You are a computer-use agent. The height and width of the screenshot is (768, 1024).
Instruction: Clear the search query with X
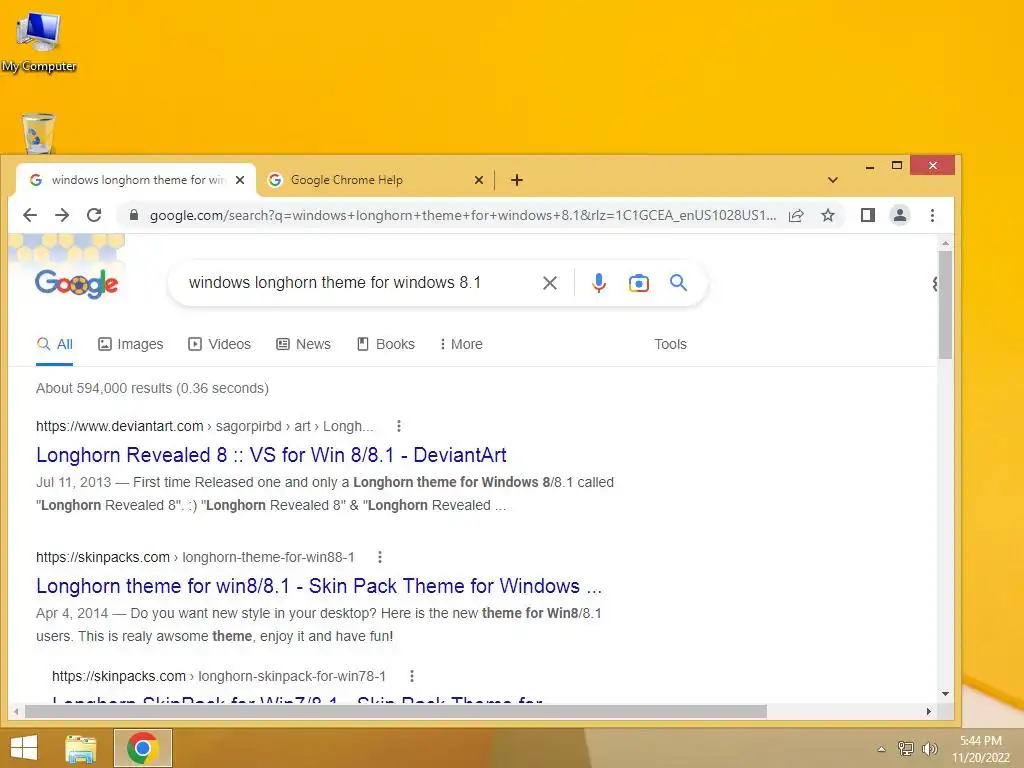click(x=550, y=283)
